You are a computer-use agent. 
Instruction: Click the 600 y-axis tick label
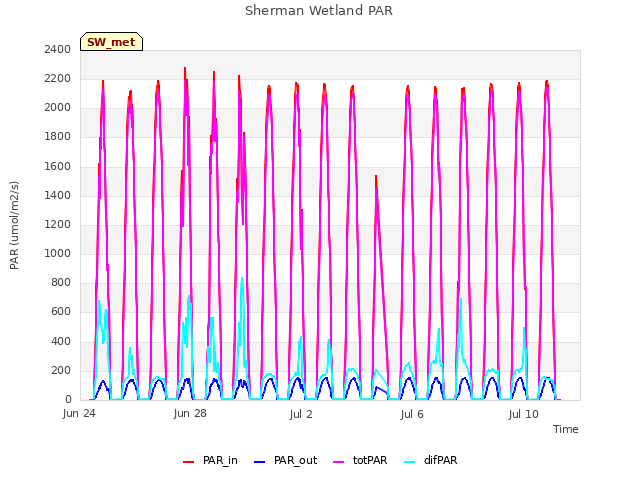61,312
